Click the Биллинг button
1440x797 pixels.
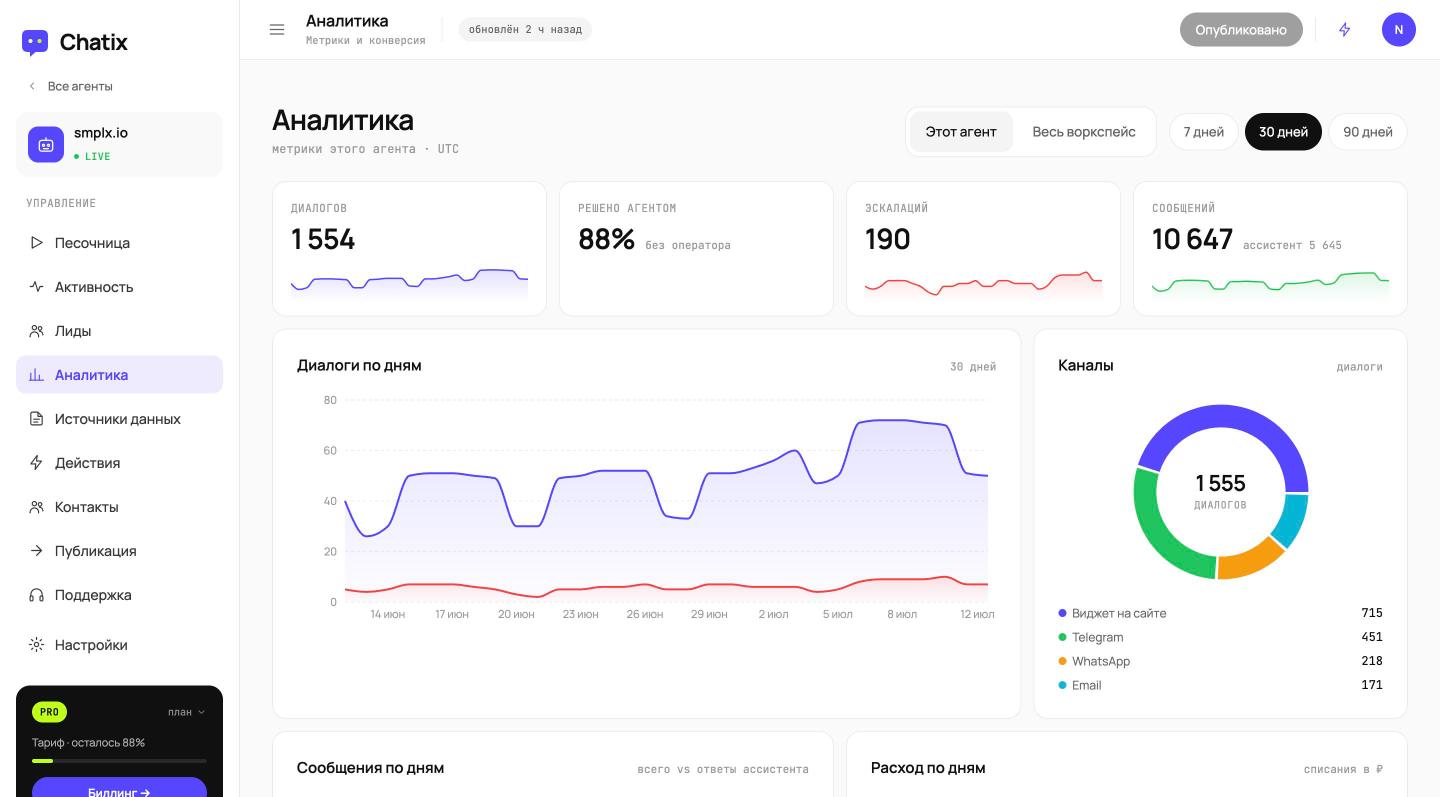point(119,788)
